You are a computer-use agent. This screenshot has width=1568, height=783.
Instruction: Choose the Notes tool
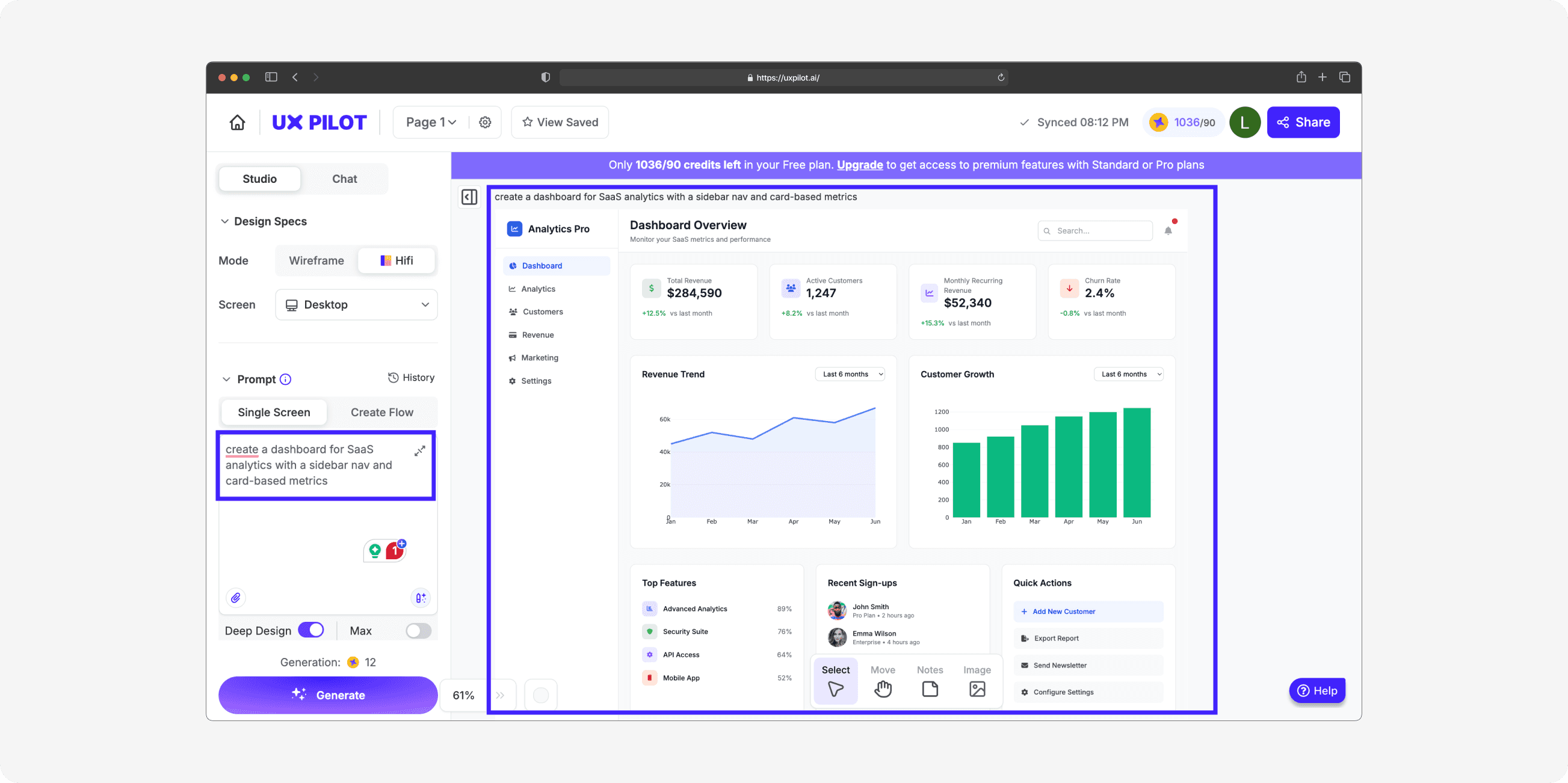(930, 680)
